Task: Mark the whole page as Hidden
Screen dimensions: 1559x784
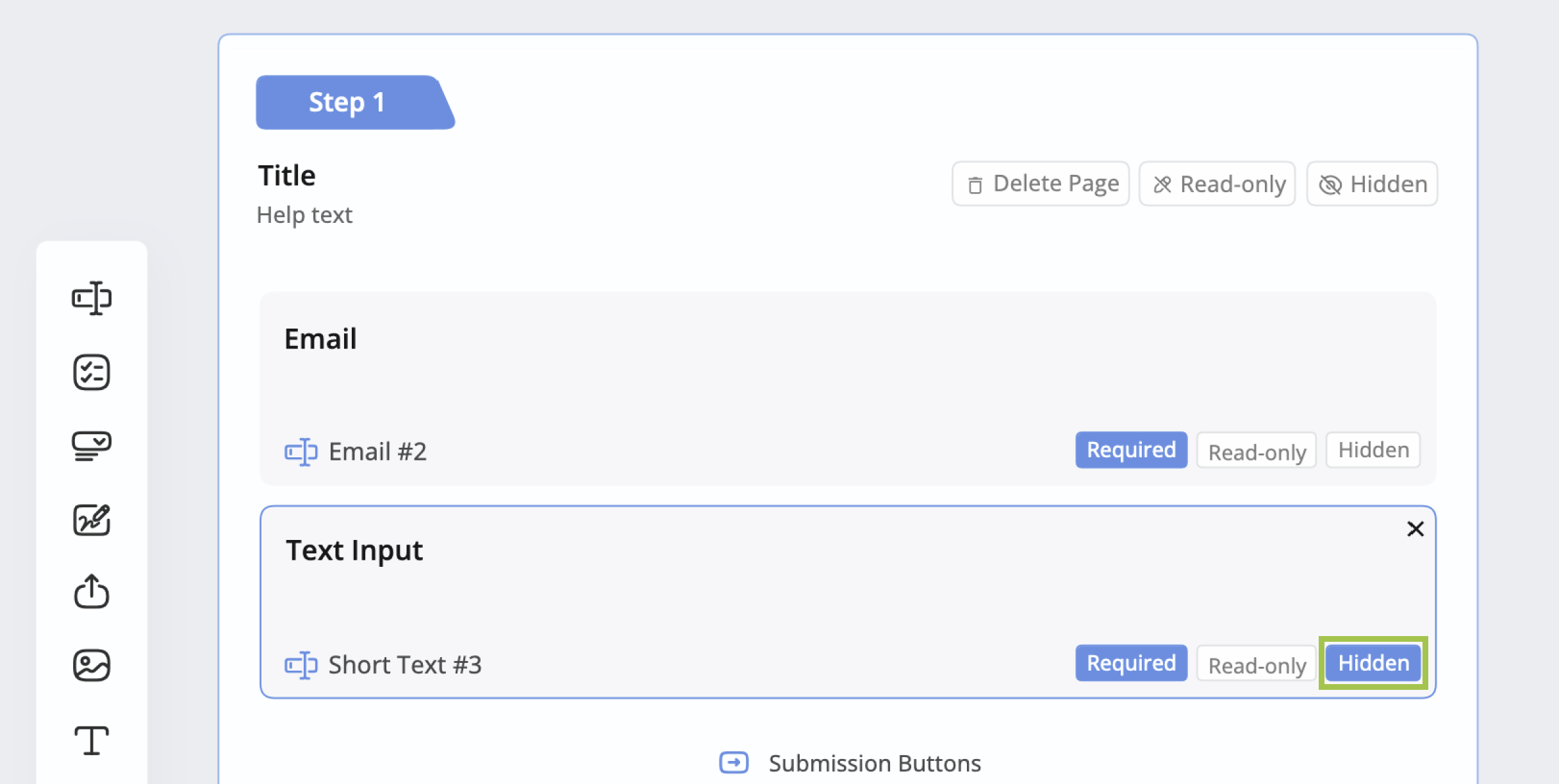Action: point(1373,184)
